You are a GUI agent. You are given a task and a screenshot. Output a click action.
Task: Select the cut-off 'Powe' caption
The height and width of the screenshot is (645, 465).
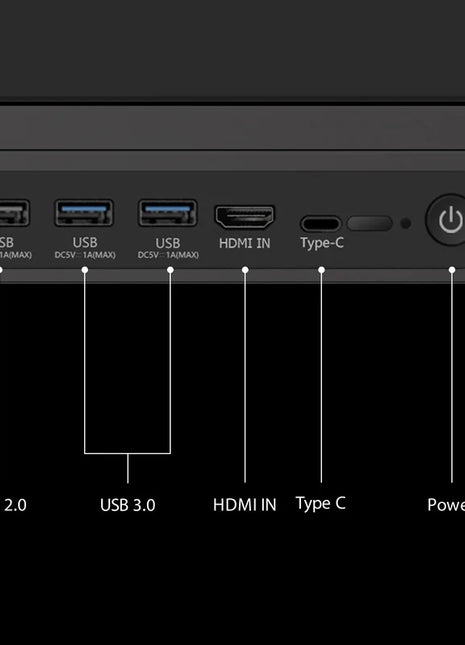446,505
